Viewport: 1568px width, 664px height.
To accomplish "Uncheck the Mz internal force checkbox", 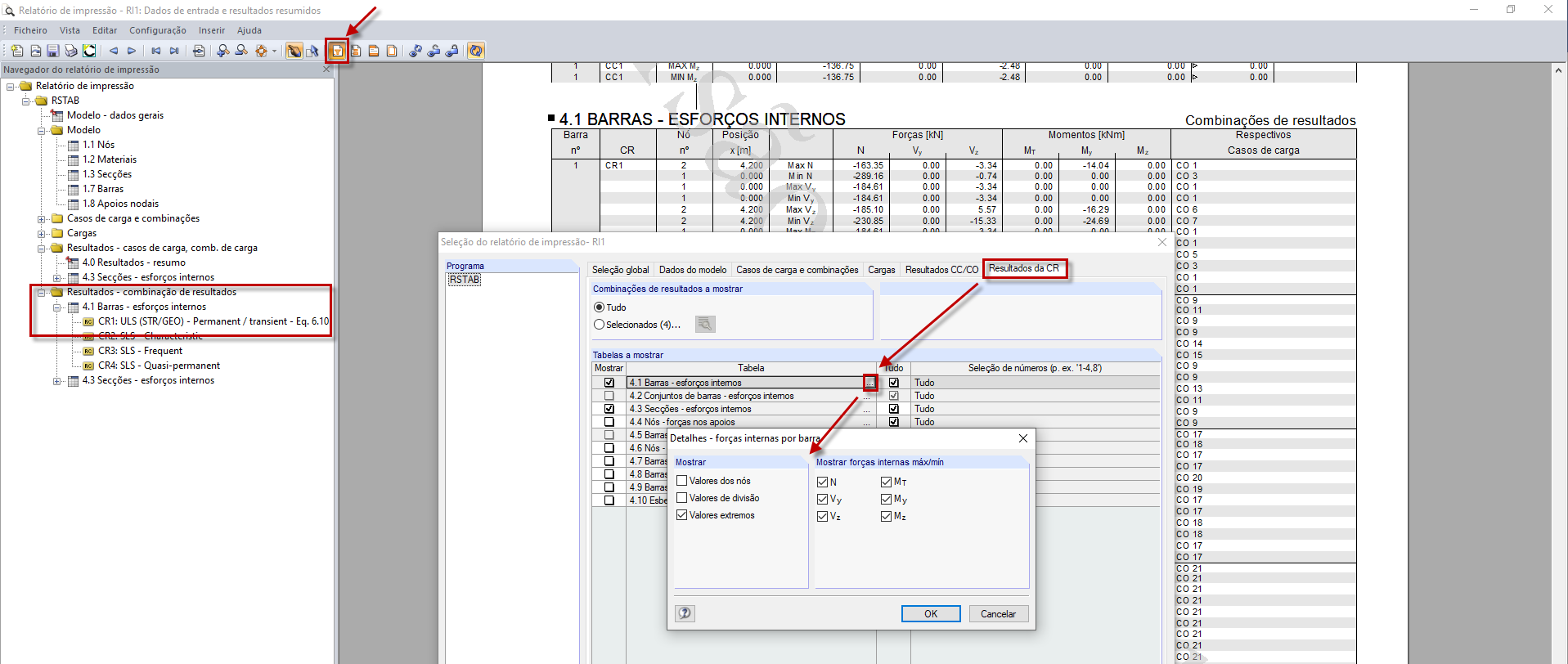I will pos(887,517).
